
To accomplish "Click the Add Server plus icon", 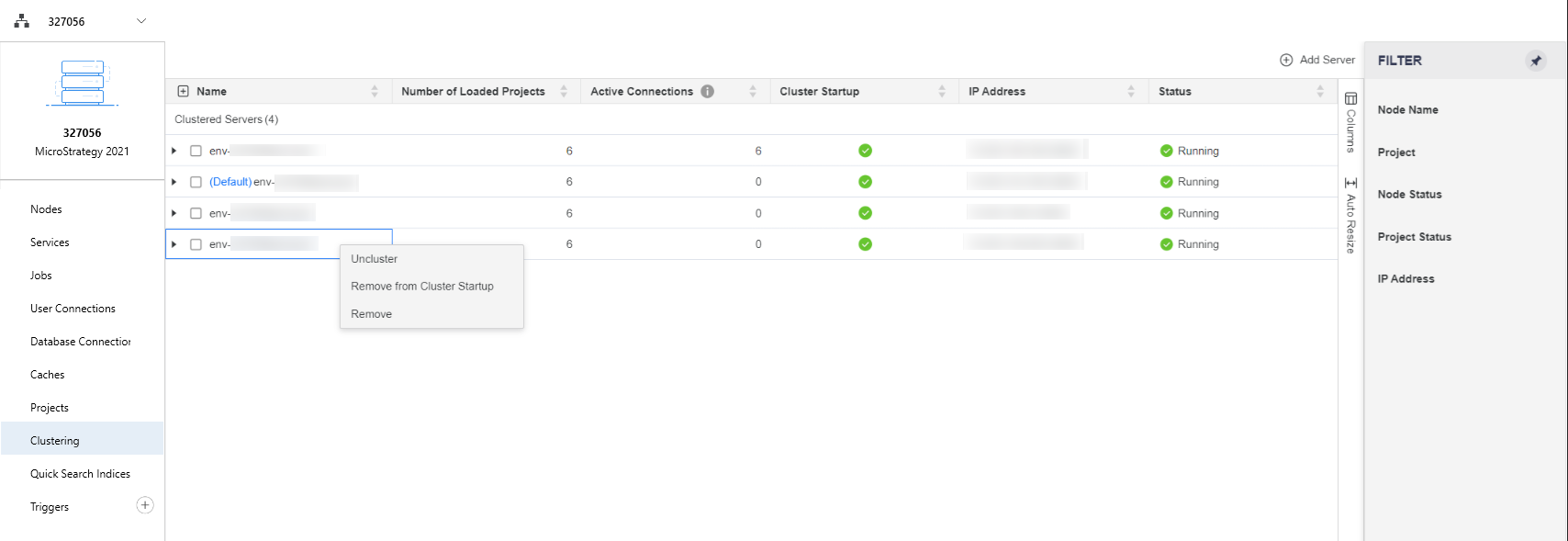I will (x=1286, y=60).
